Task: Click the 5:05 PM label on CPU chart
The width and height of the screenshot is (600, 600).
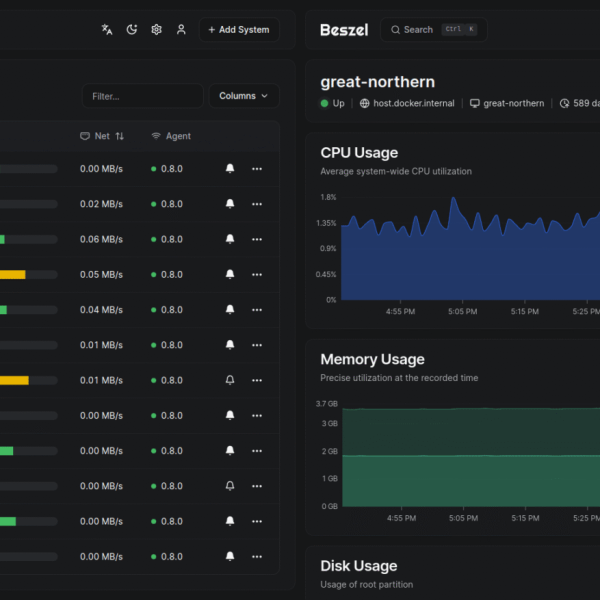Action: (x=463, y=311)
